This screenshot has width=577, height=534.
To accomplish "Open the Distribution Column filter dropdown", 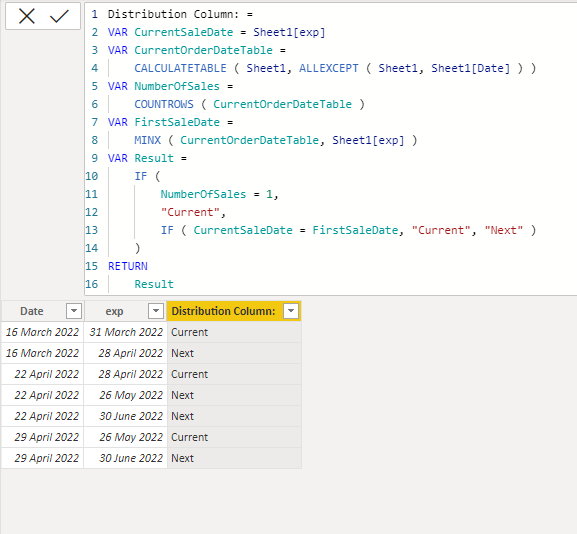I will (x=291, y=311).
